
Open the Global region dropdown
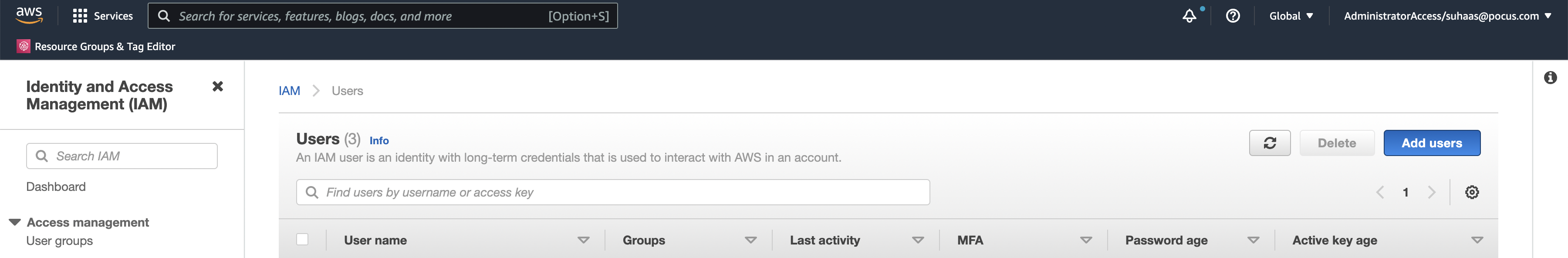tap(1291, 16)
